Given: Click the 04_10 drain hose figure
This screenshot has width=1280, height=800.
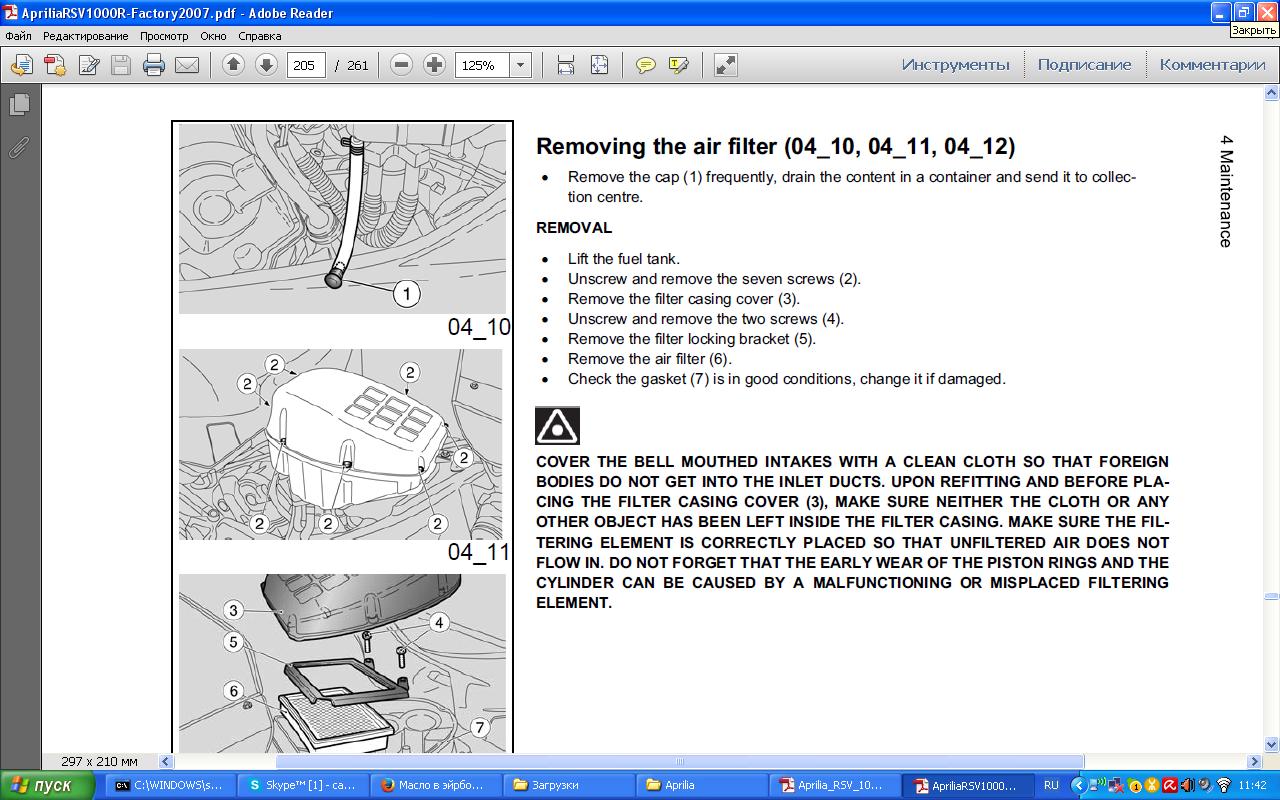Looking at the screenshot, I should [x=343, y=219].
